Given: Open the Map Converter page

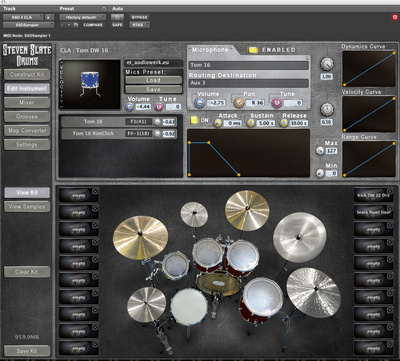Looking at the screenshot, I should tap(27, 131).
